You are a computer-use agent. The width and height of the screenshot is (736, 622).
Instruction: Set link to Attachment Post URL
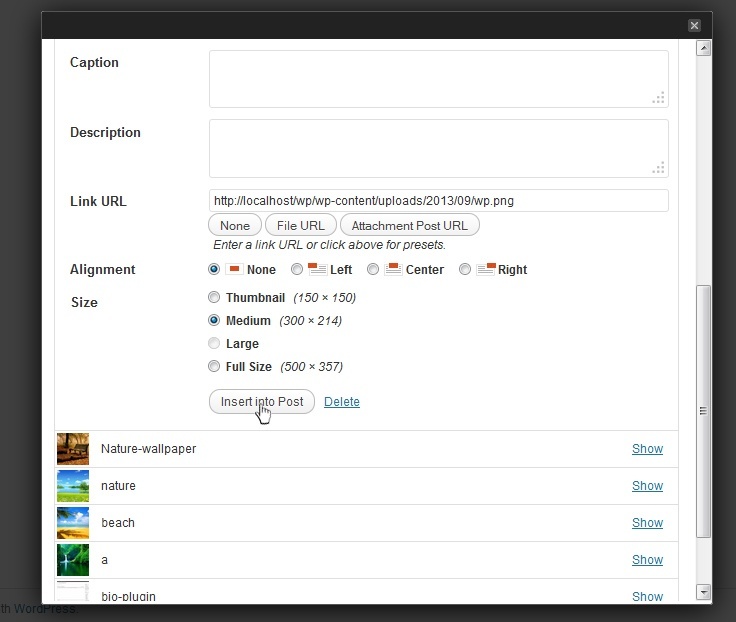(409, 225)
